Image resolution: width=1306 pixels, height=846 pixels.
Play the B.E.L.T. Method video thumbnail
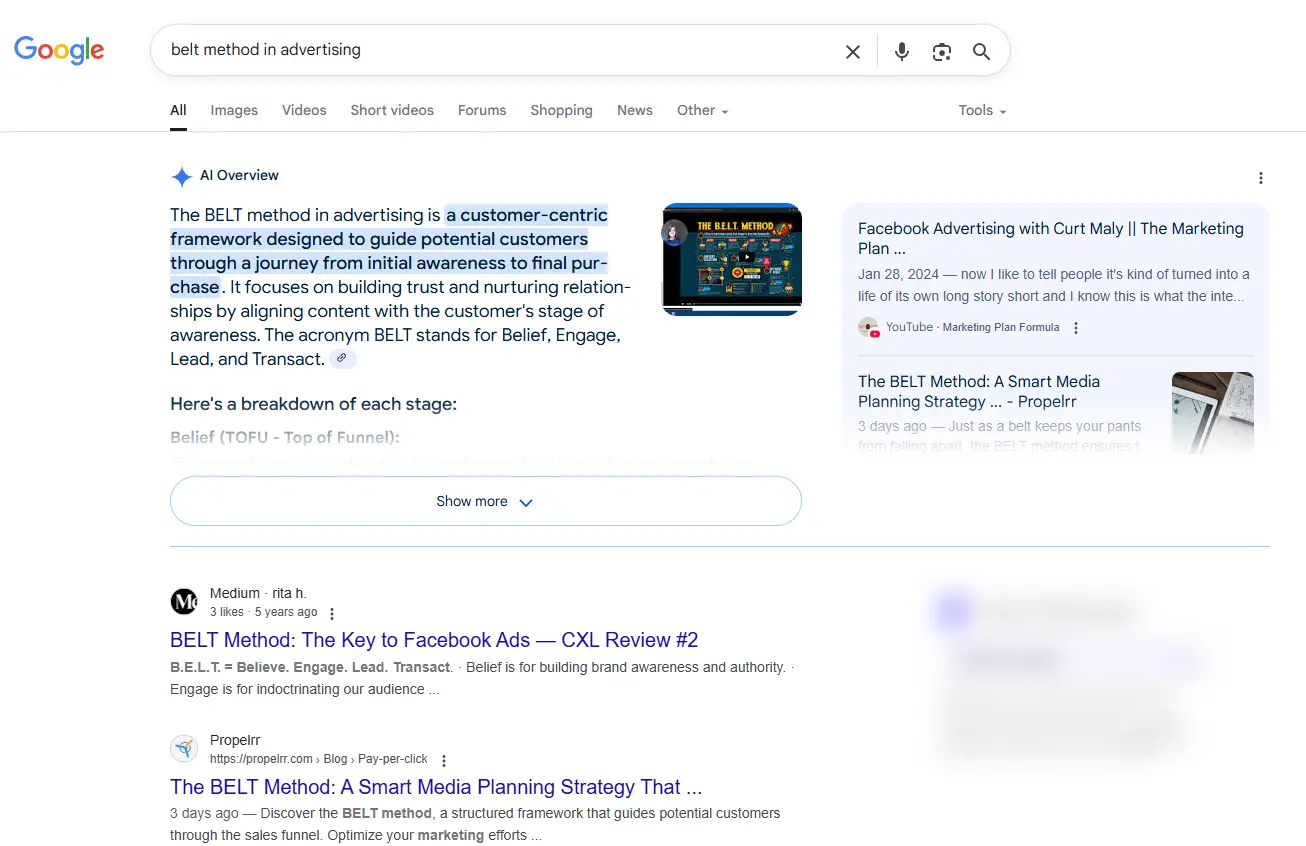[x=732, y=259]
